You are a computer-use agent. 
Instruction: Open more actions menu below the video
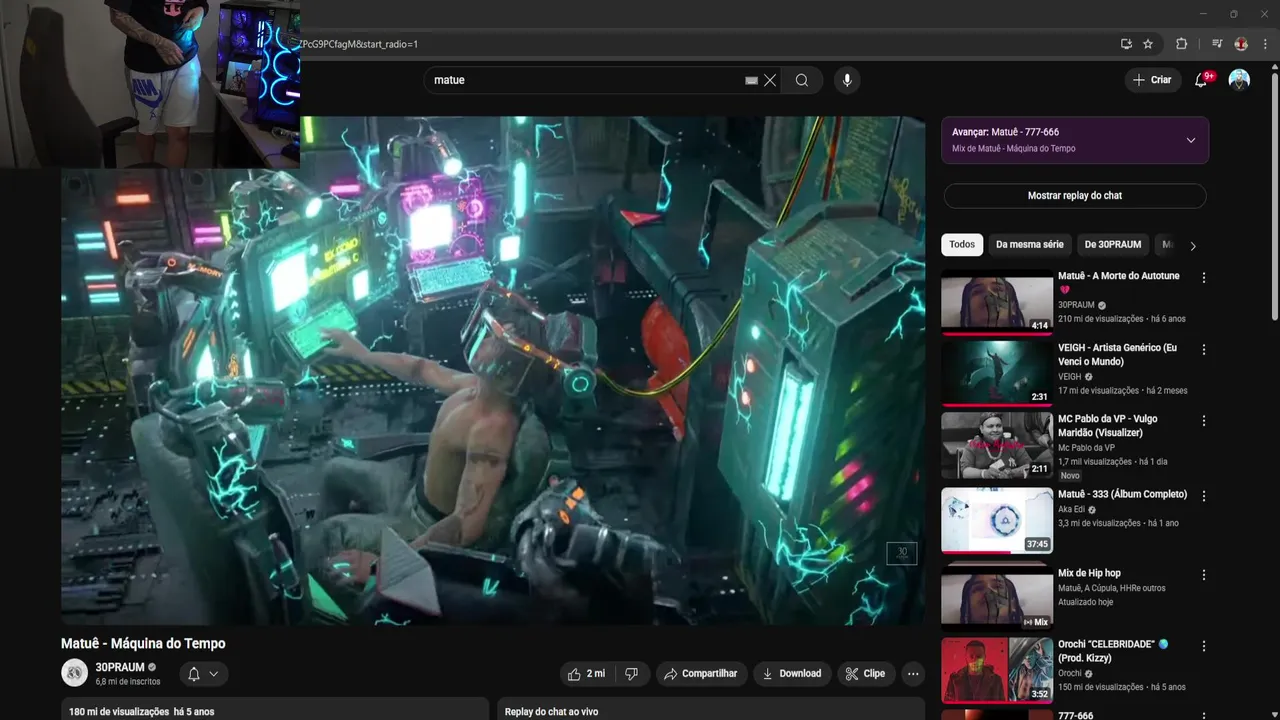pos(913,674)
